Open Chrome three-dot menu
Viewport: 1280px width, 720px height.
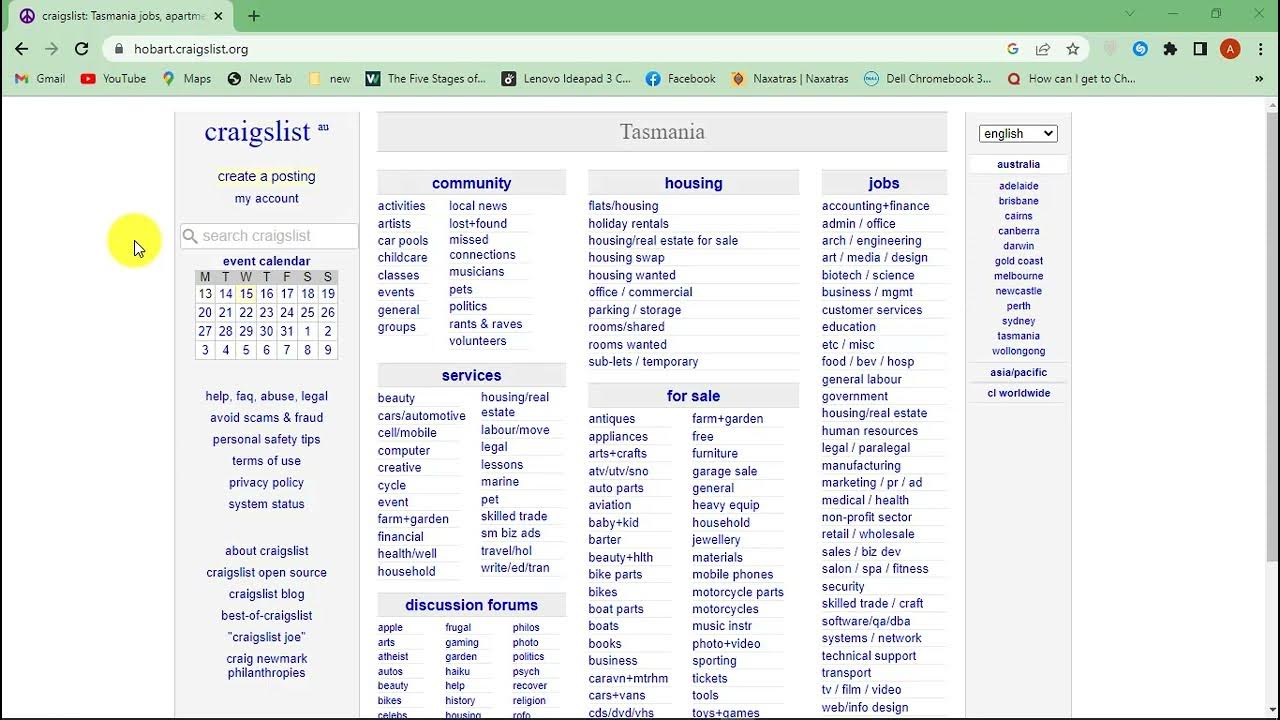1259,49
